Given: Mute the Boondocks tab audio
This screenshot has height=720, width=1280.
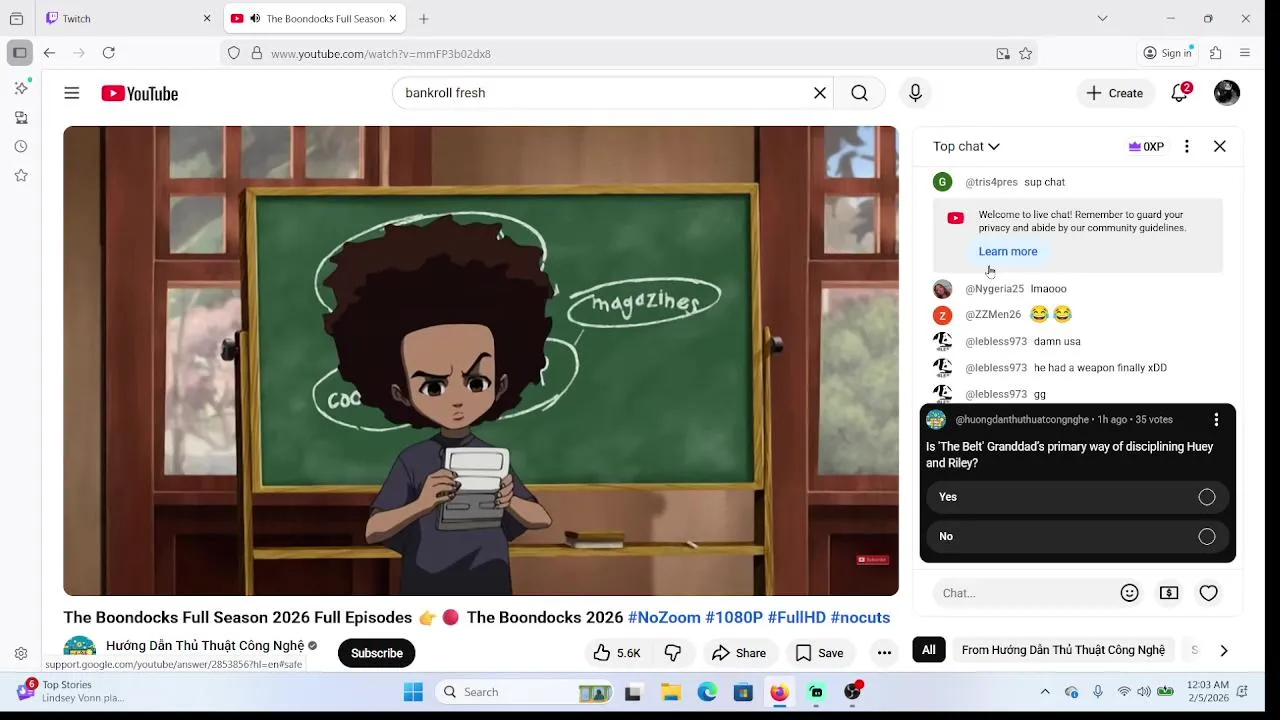Looking at the screenshot, I should (255, 19).
